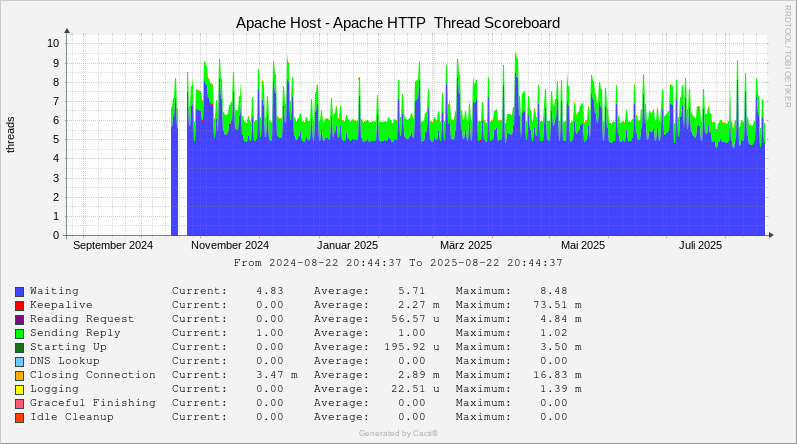Click the Closing Connection current 3.47 m
Image resolution: width=797 pixels, height=444 pixels.
pyautogui.click(x=277, y=375)
